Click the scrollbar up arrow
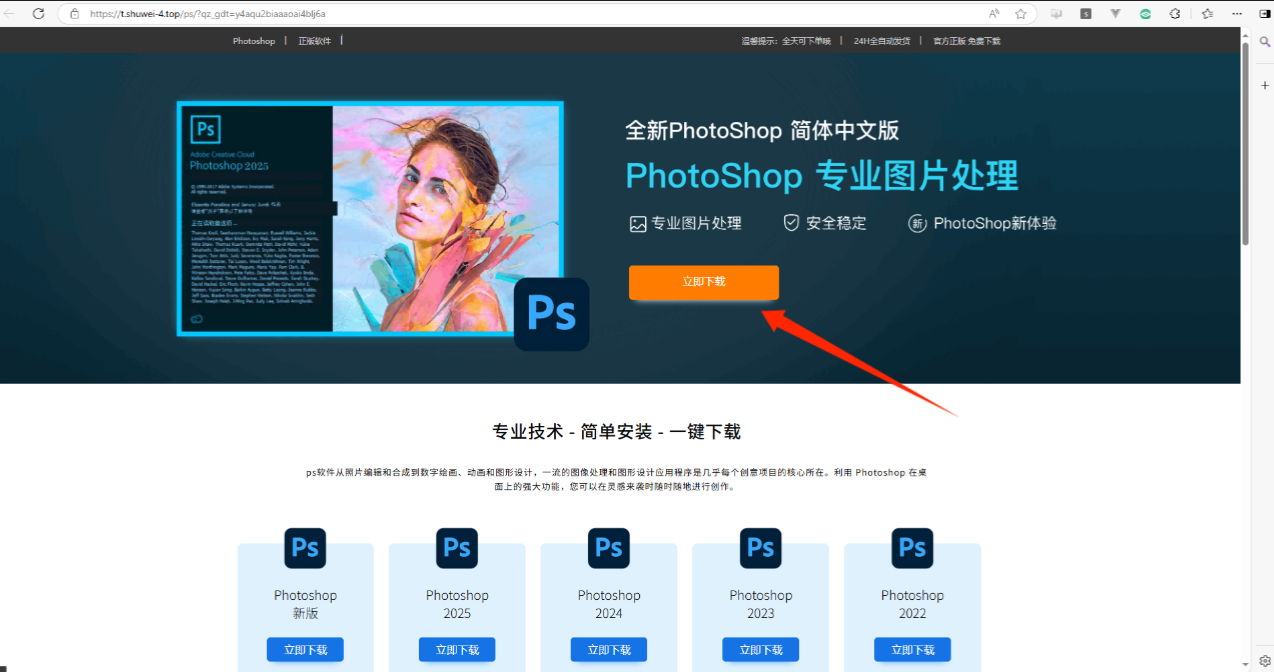This screenshot has height=672, width=1274. [x=1246, y=35]
